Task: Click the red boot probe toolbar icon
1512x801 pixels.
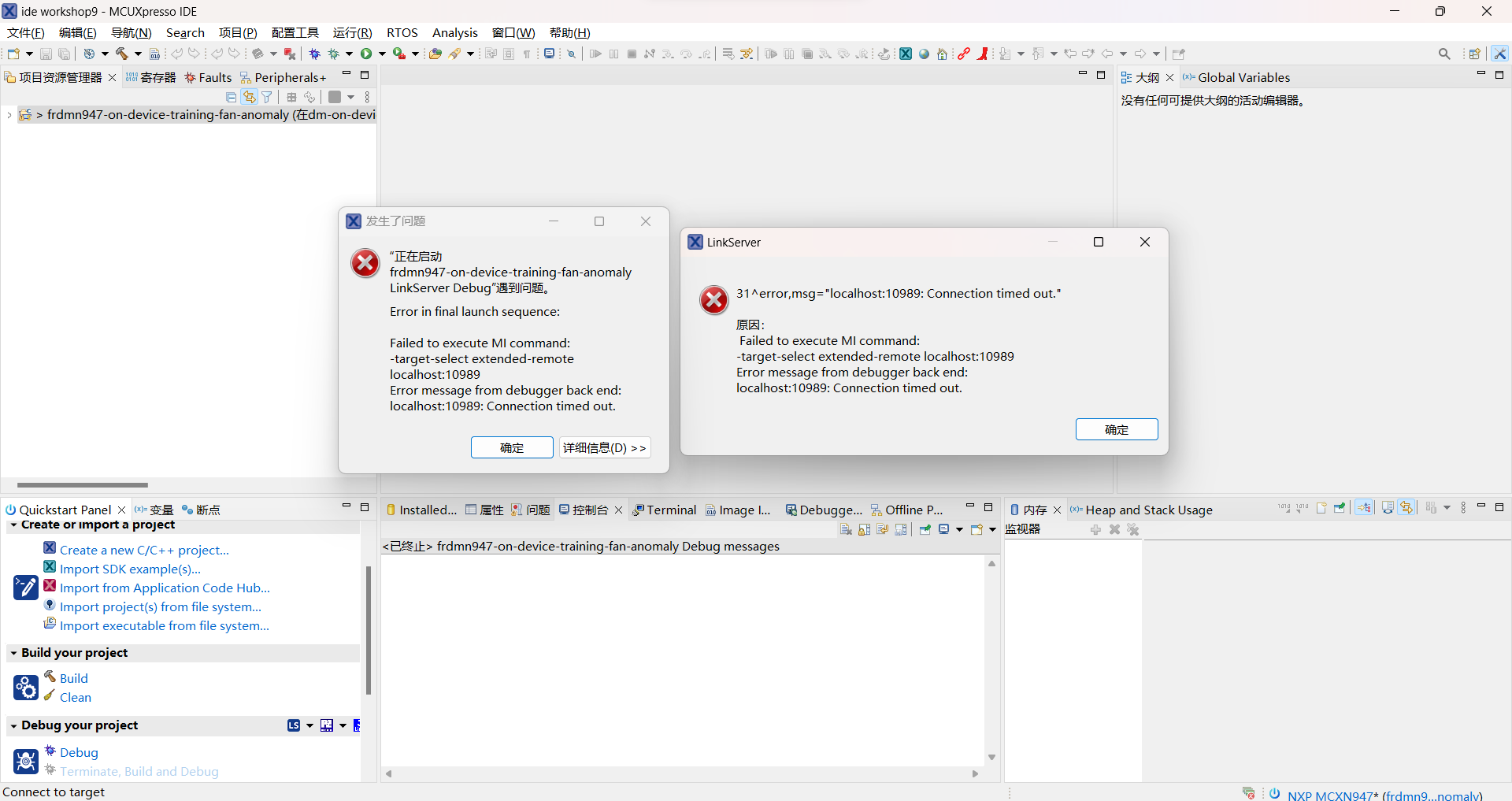Action: (x=983, y=54)
